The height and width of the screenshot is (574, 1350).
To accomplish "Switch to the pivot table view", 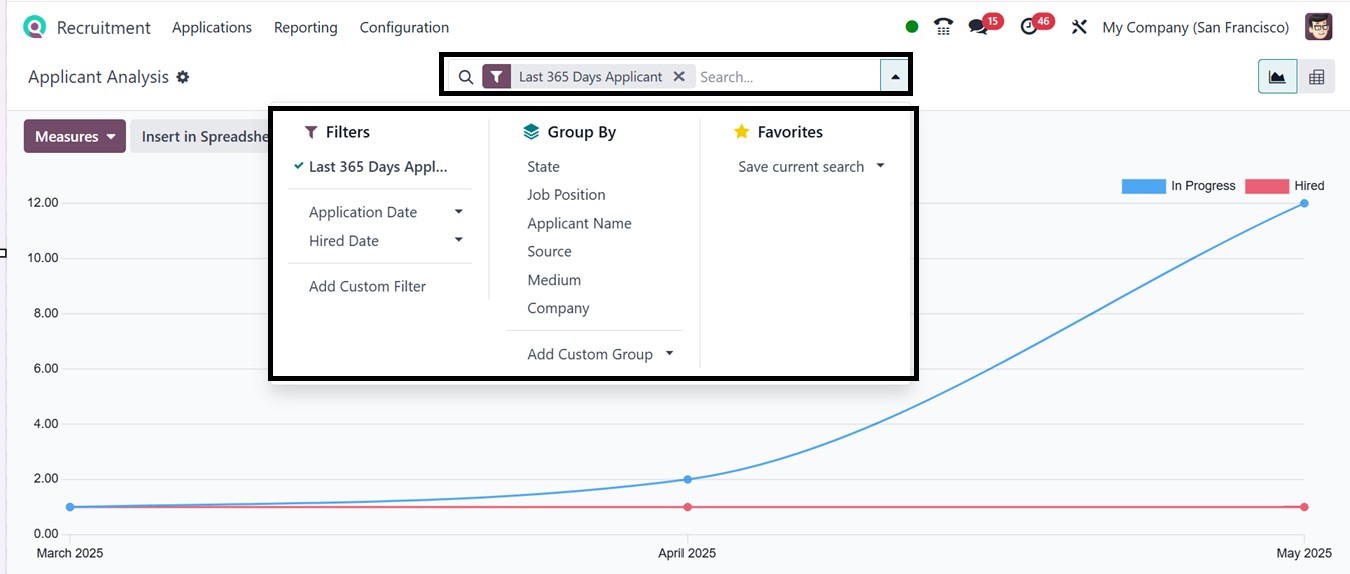I will [1316, 77].
